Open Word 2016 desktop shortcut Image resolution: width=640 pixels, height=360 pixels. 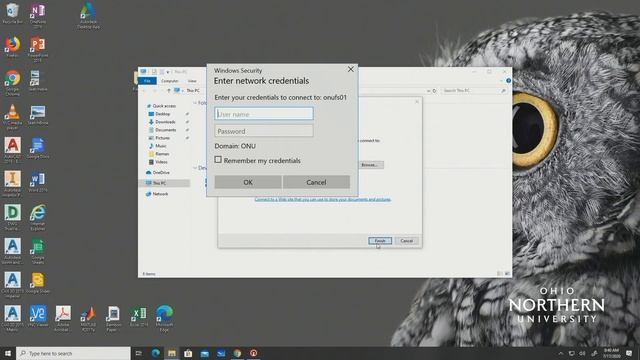click(x=38, y=182)
